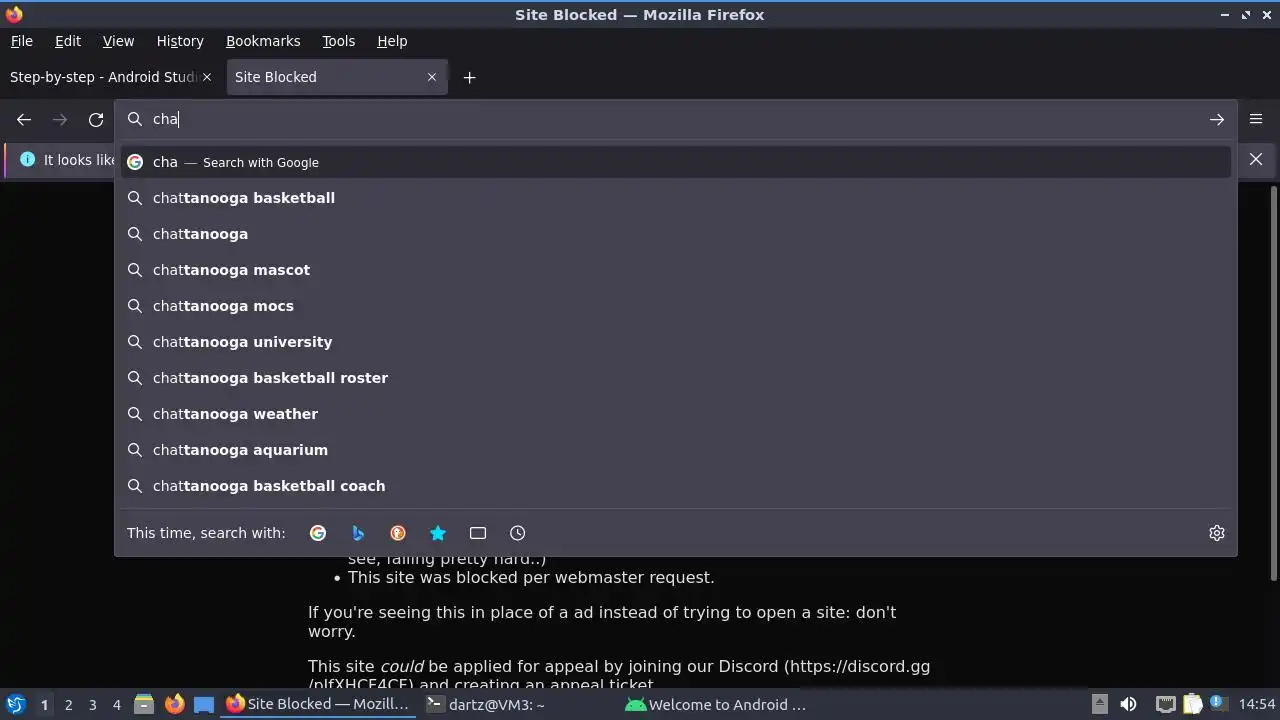Search this time with DuckDuckGo icon
The height and width of the screenshot is (720, 1280).
click(398, 533)
